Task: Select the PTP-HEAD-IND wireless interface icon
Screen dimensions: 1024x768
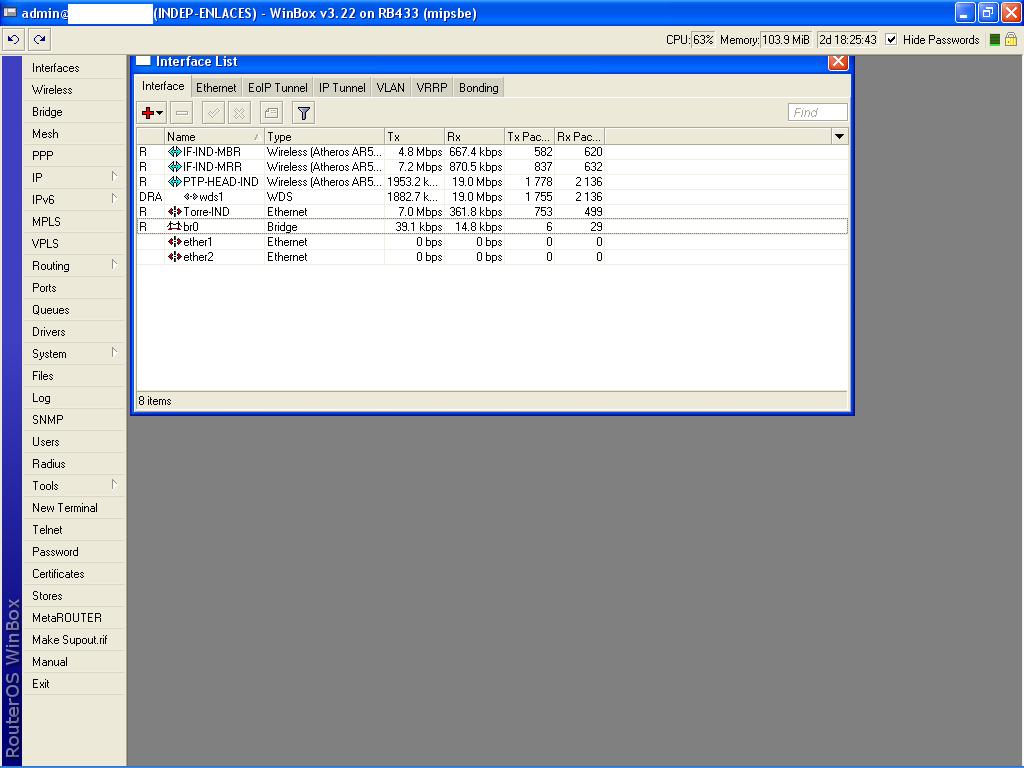Action: [174, 182]
